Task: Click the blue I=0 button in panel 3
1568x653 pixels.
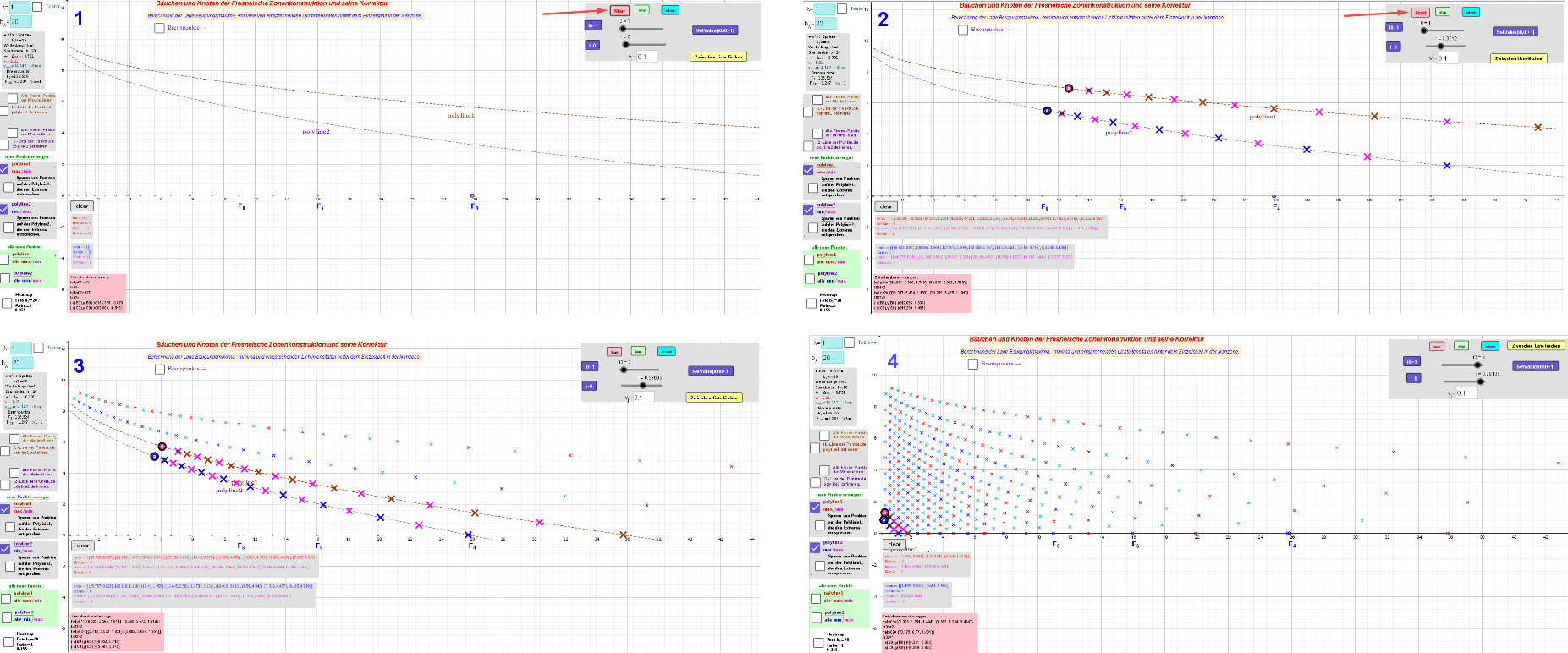Action: point(589,386)
